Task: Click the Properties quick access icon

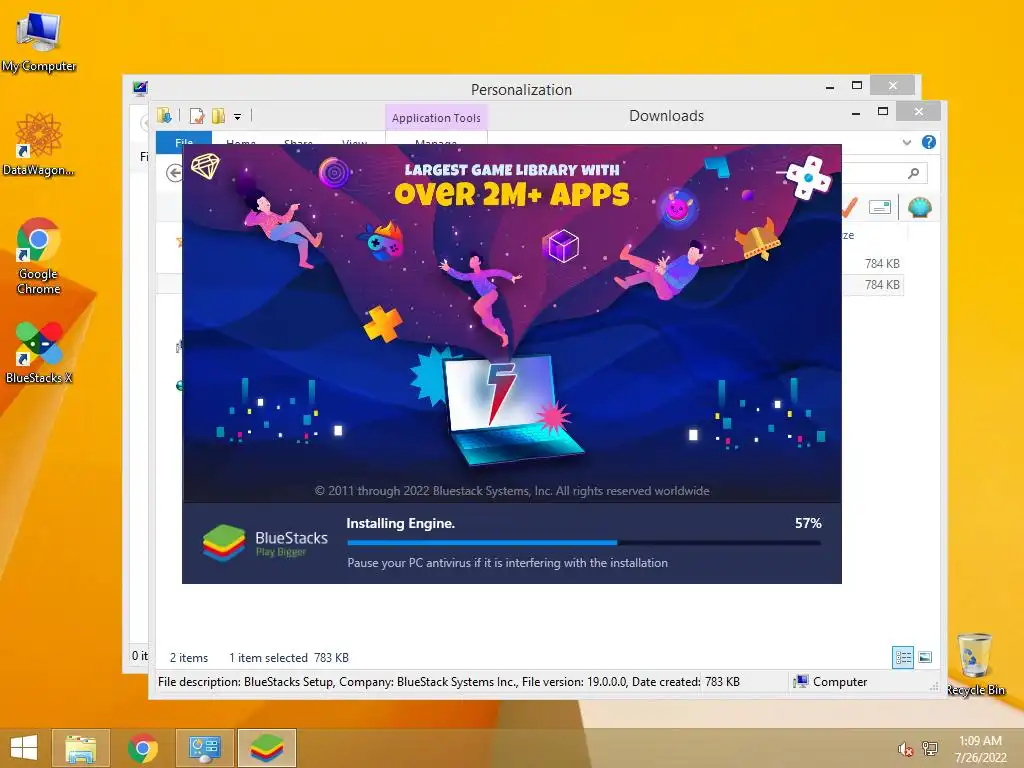Action: pyautogui.click(x=197, y=116)
